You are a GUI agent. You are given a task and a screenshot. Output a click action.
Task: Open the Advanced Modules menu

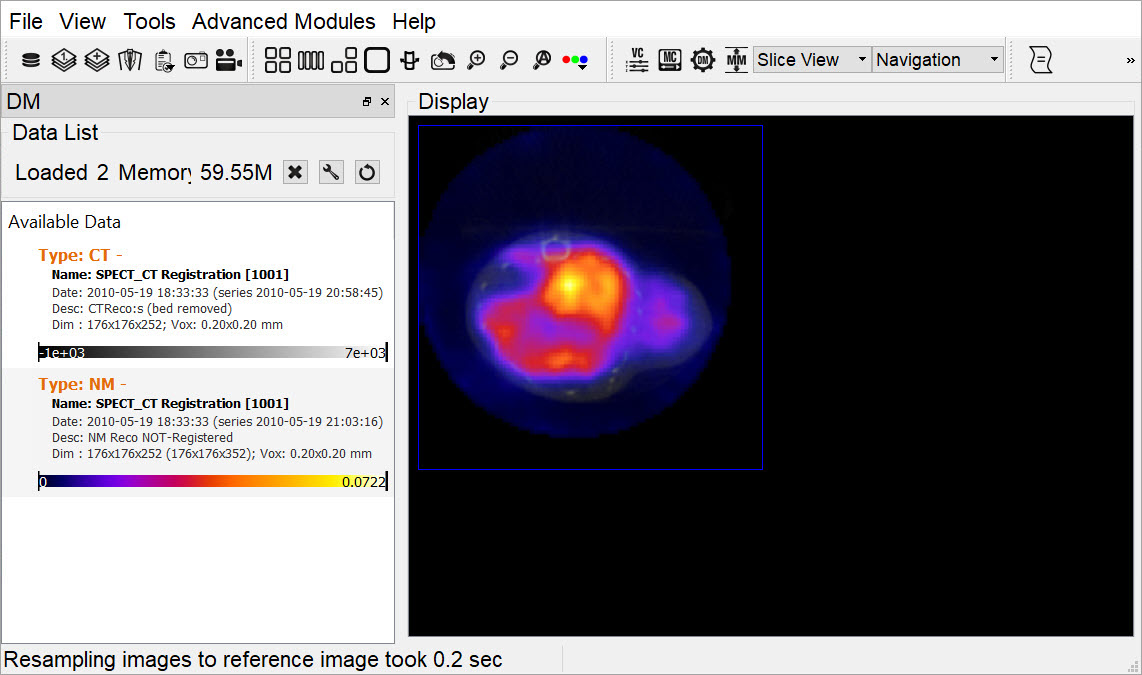[283, 21]
